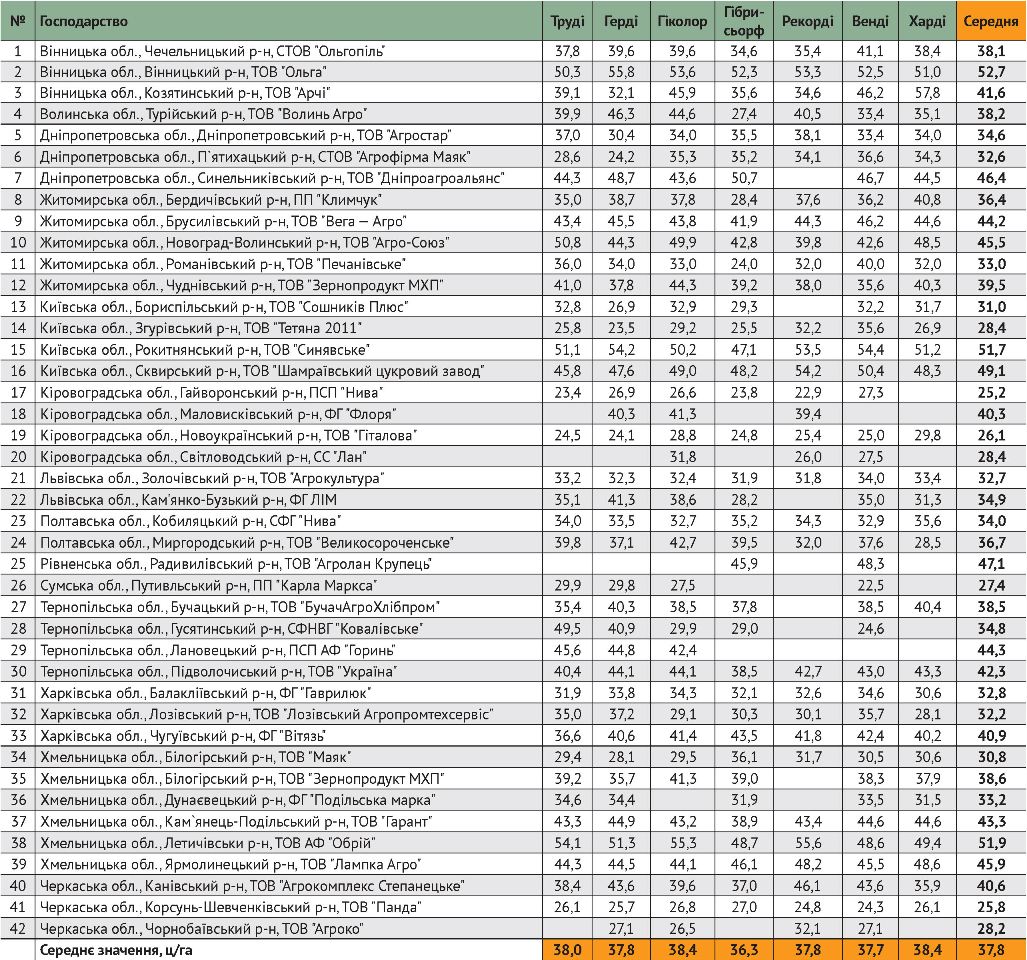Click the Середнє значення, ц/га footer label

tap(116, 951)
